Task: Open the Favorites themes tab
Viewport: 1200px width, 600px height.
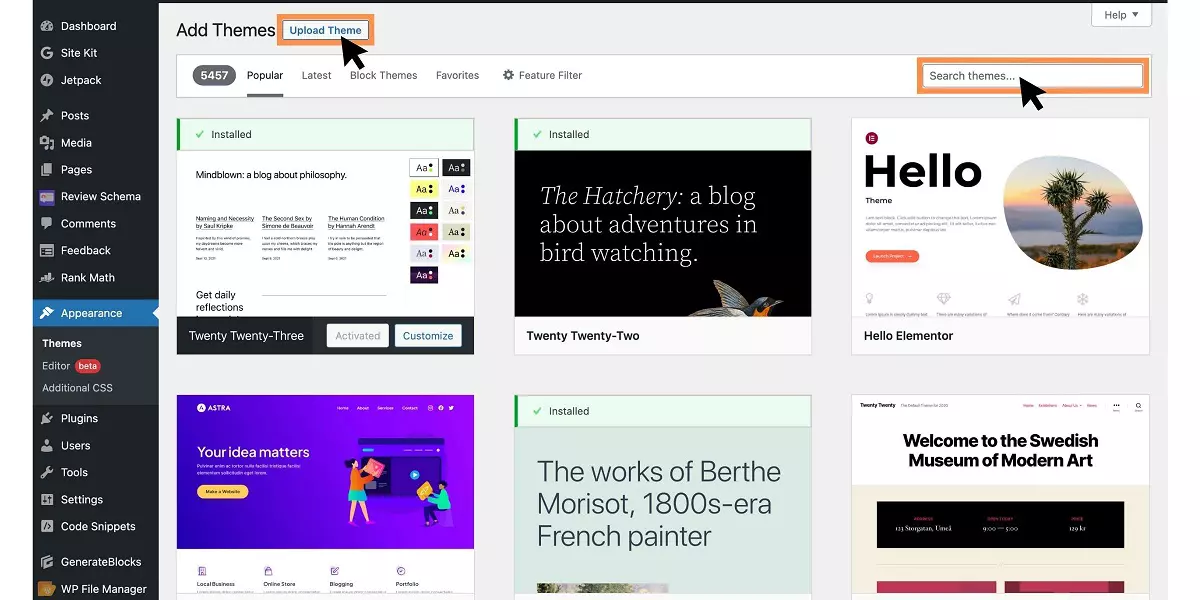Action: pos(457,75)
